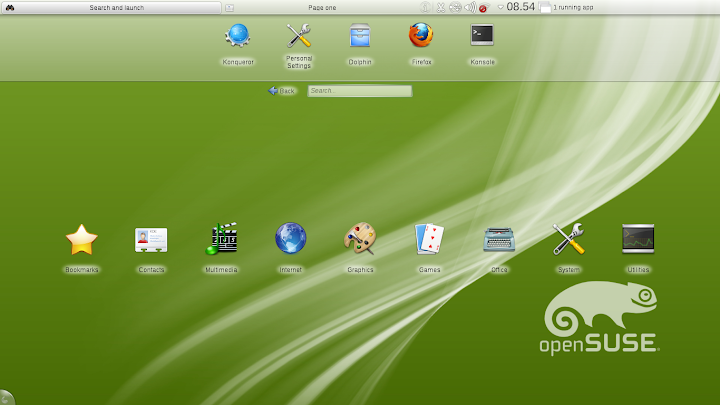The image size is (720, 405).
Task: Open the System category
Action: (568, 248)
